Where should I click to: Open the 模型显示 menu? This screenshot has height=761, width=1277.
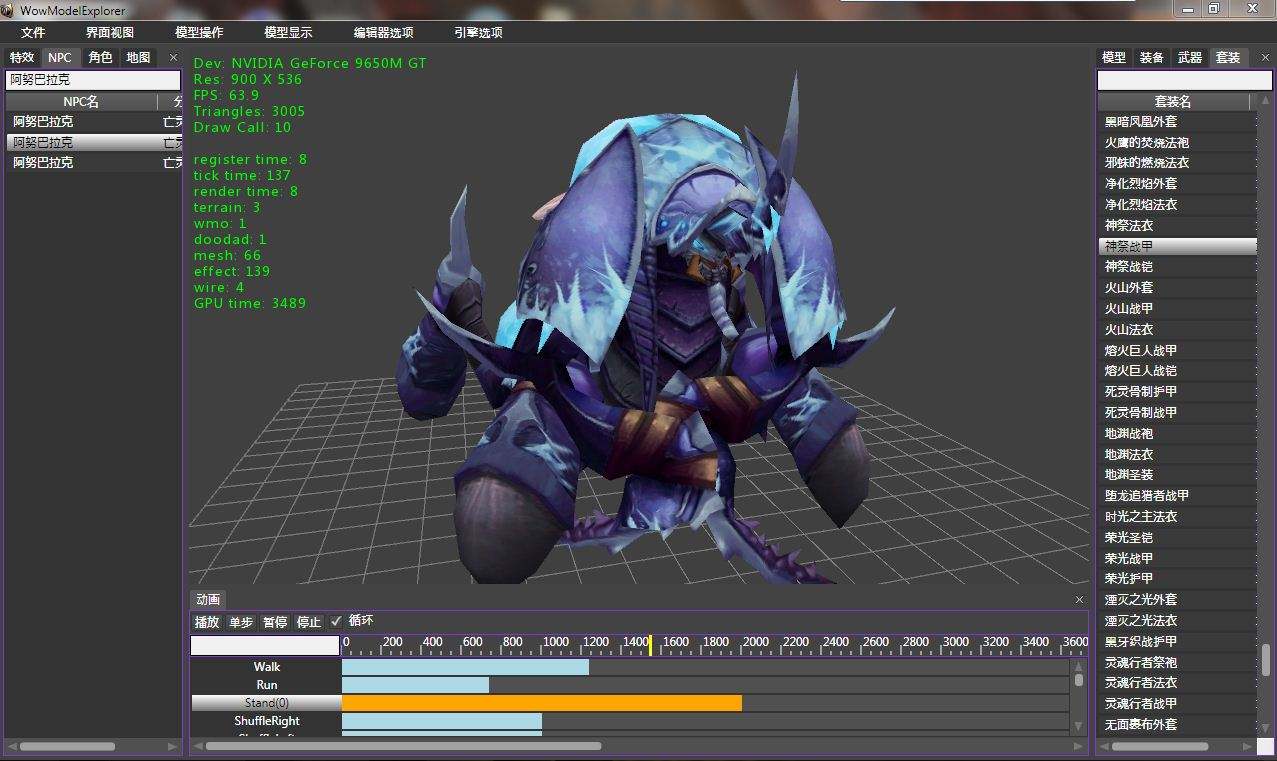click(x=288, y=32)
